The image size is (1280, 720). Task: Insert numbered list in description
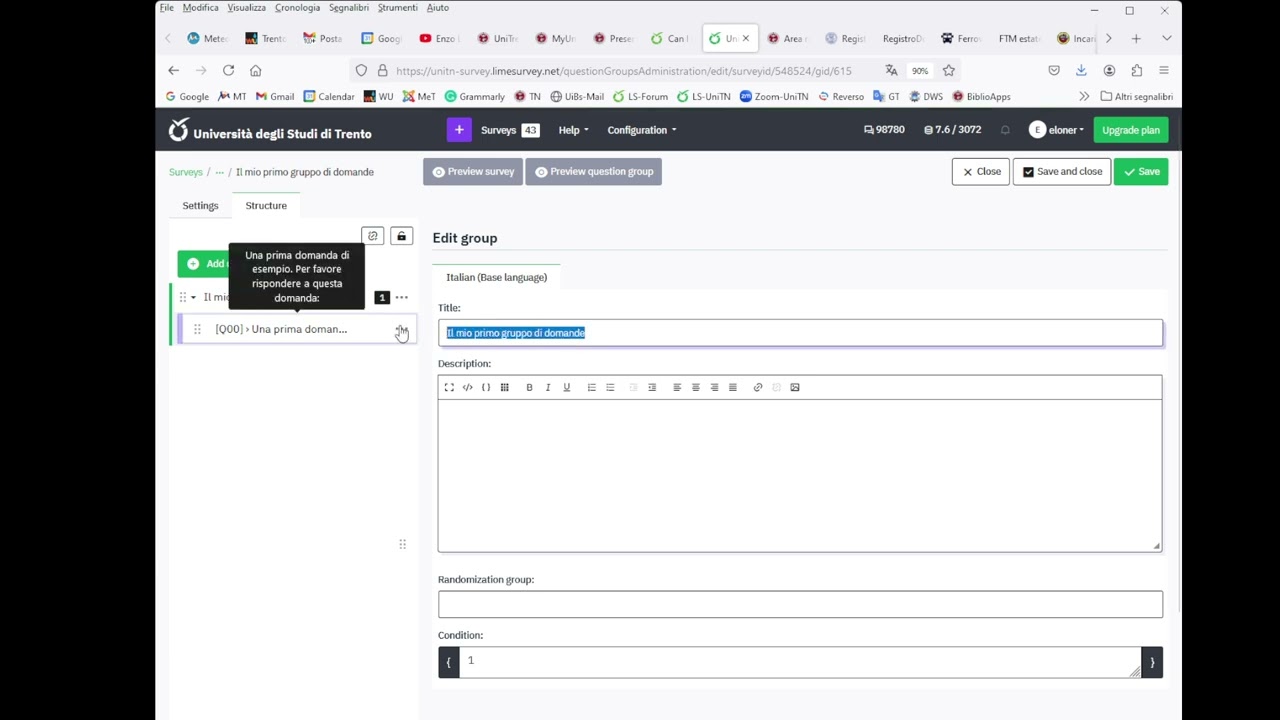591,387
